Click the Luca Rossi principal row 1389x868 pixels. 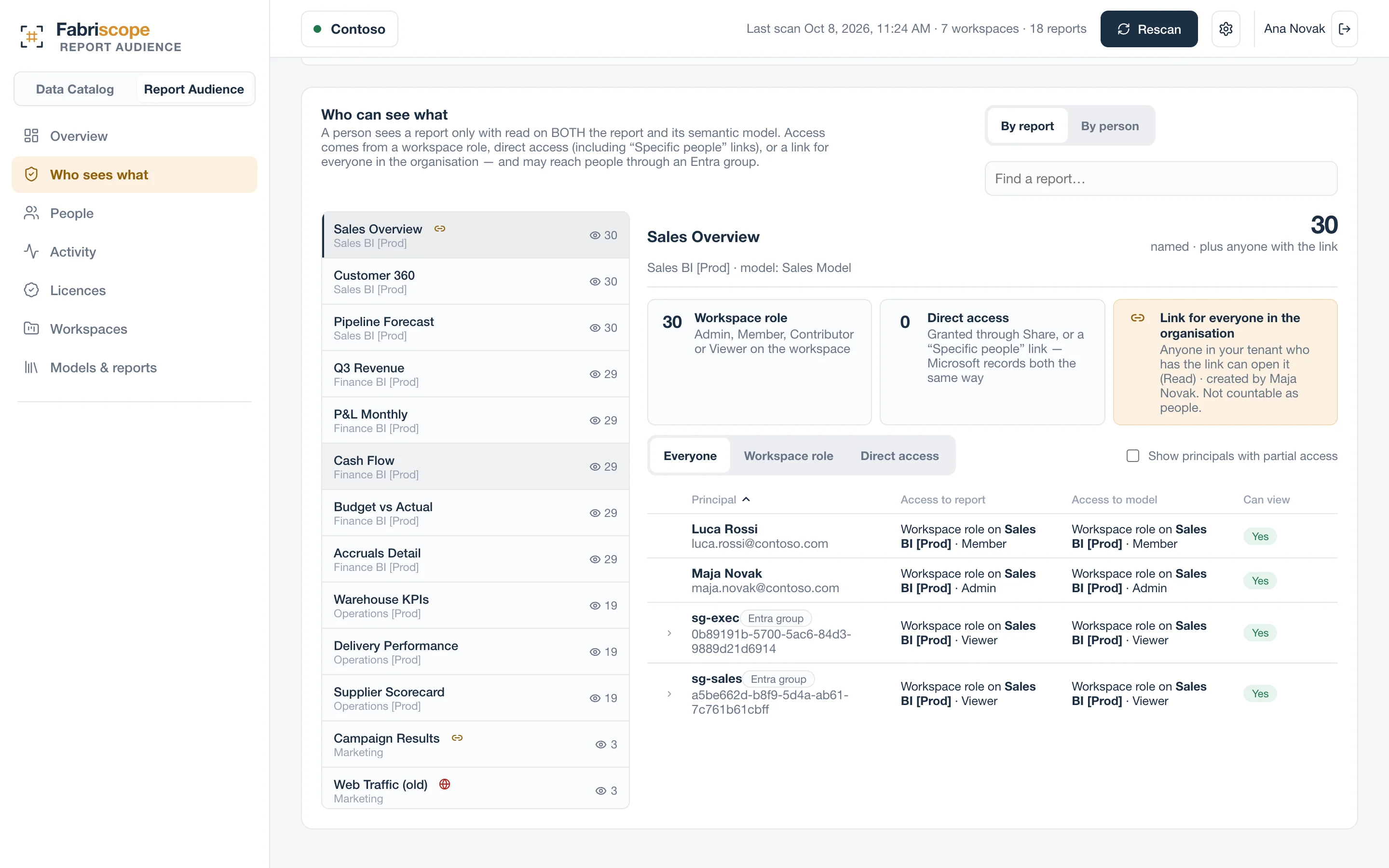[x=992, y=536]
